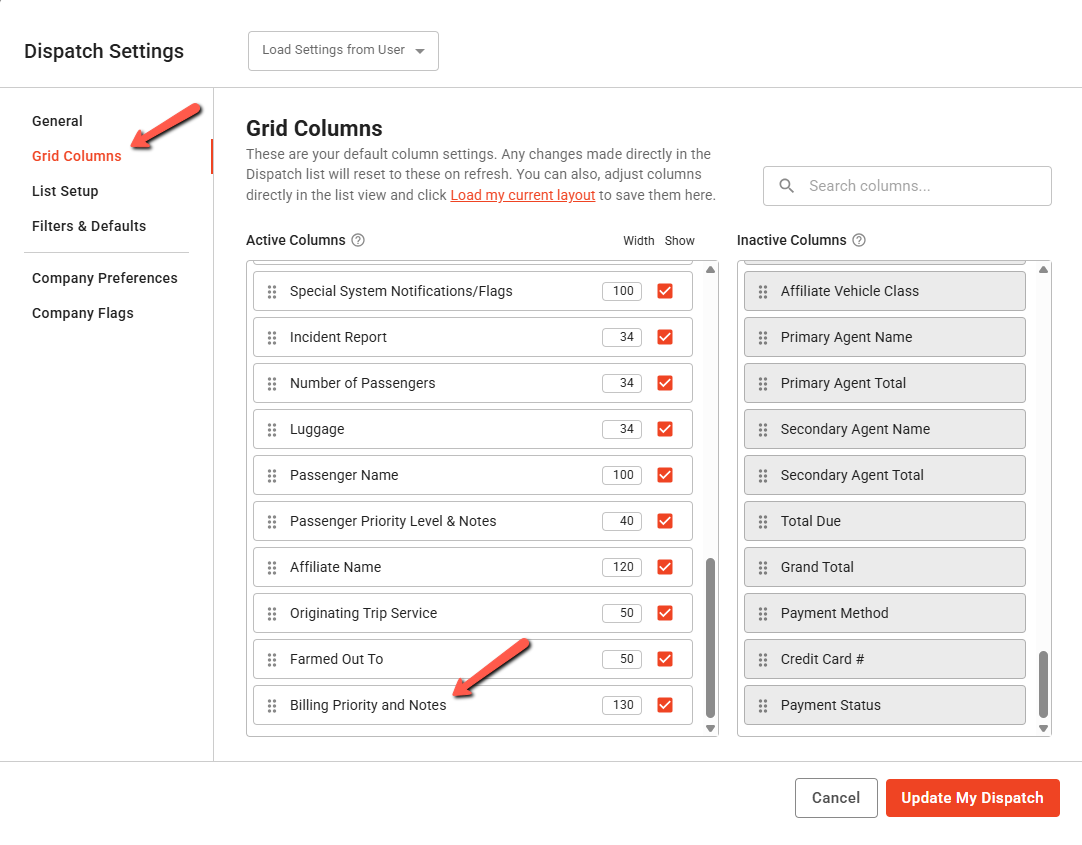Click drag handle icon for Incident Report

tap(272, 338)
